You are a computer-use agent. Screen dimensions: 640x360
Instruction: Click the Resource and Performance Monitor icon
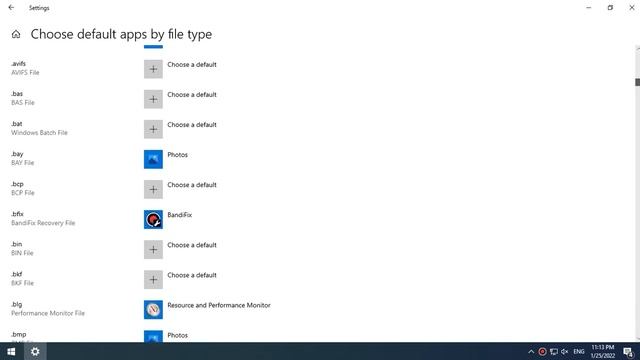click(153, 310)
